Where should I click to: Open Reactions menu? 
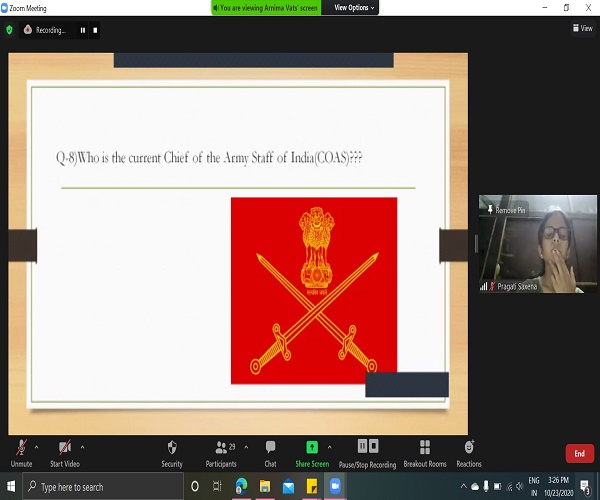[469, 454]
